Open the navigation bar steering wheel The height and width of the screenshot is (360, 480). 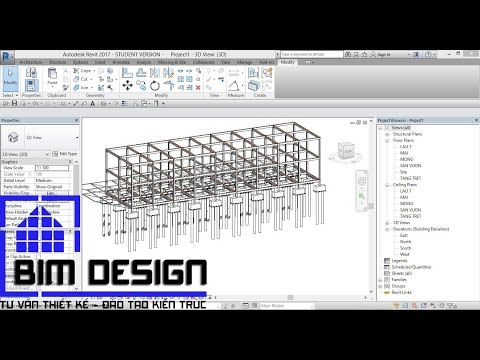click(x=362, y=182)
